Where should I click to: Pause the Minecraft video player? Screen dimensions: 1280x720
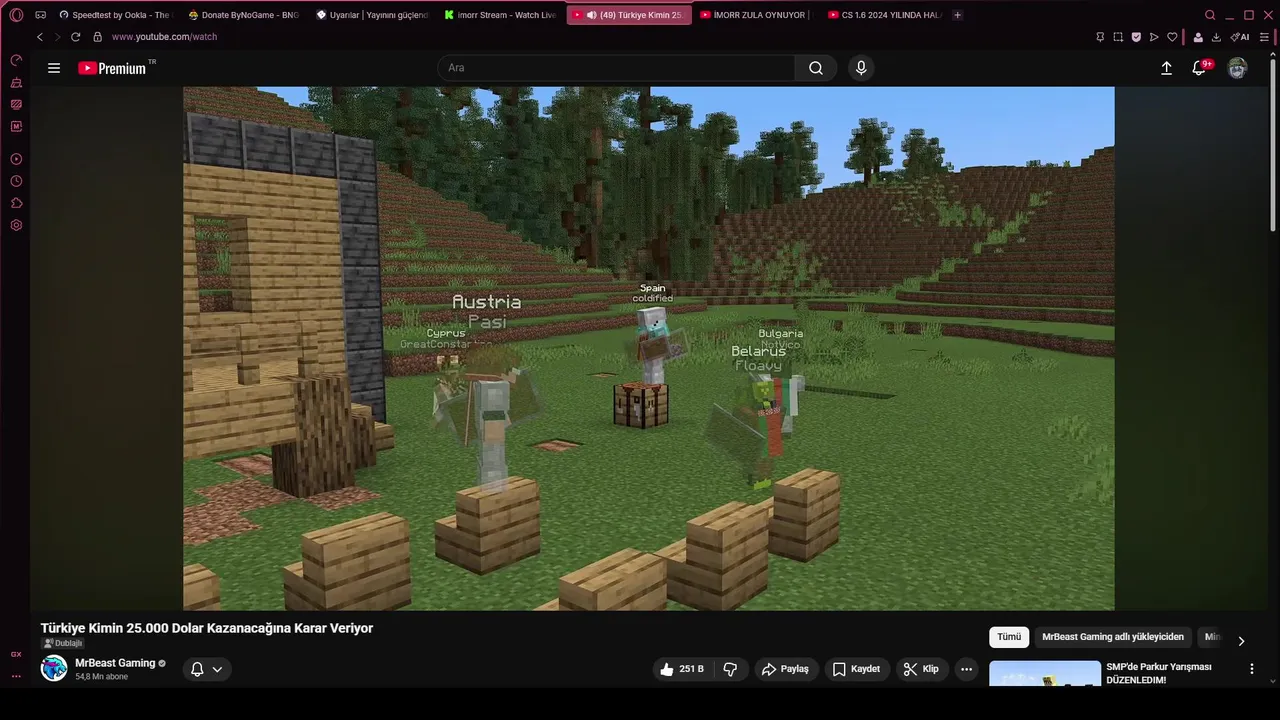coord(648,348)
